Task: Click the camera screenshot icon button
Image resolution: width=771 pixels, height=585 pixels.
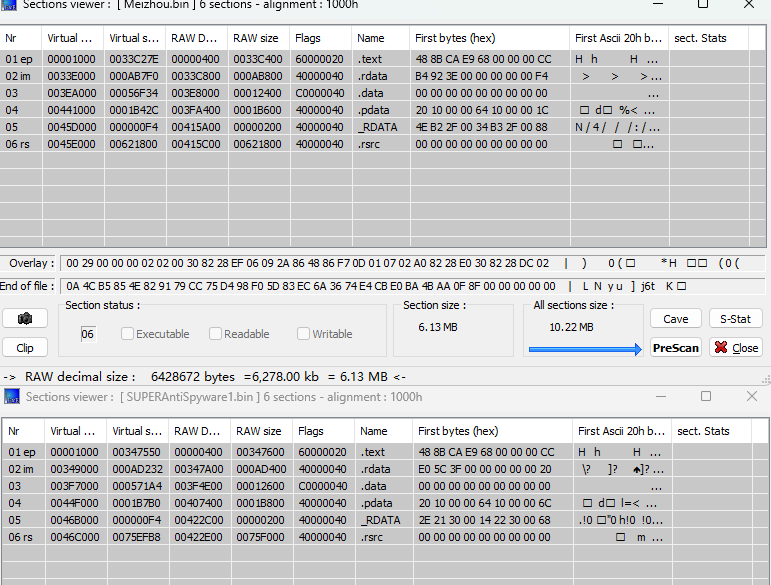Action: pos(25,319)
